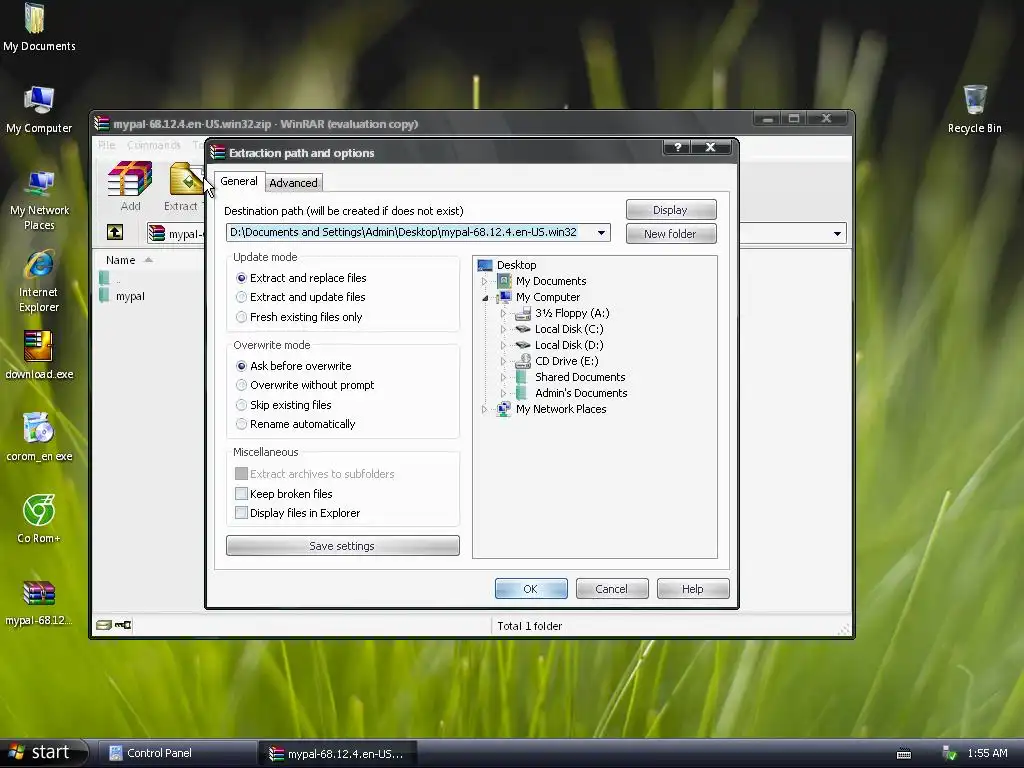Viewport: 1024px width, 768px height.
Task: Expand CD Drive (E:) tree node
Action: [504, 361]
